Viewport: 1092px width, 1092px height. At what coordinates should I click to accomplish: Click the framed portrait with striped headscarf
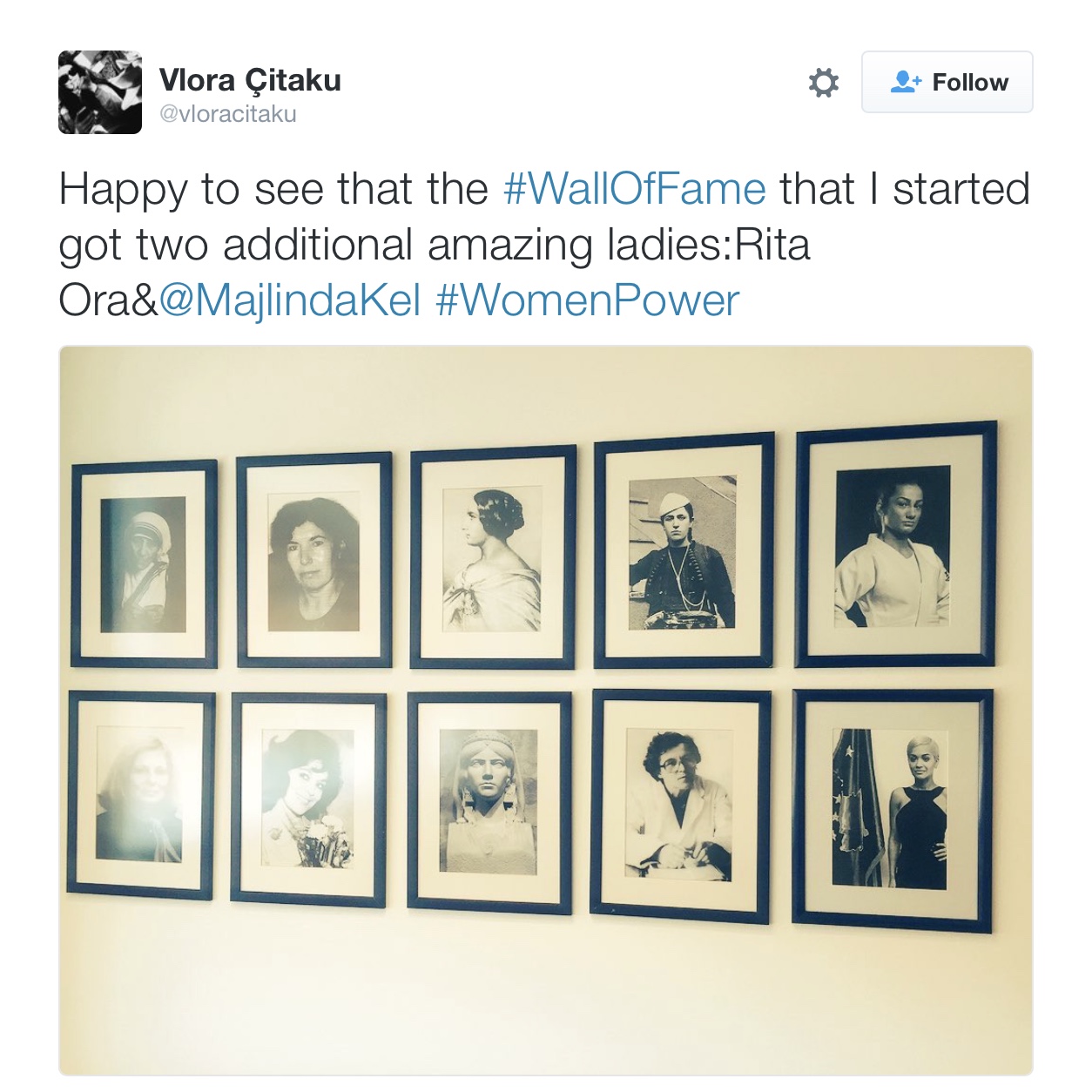(144, 564)
